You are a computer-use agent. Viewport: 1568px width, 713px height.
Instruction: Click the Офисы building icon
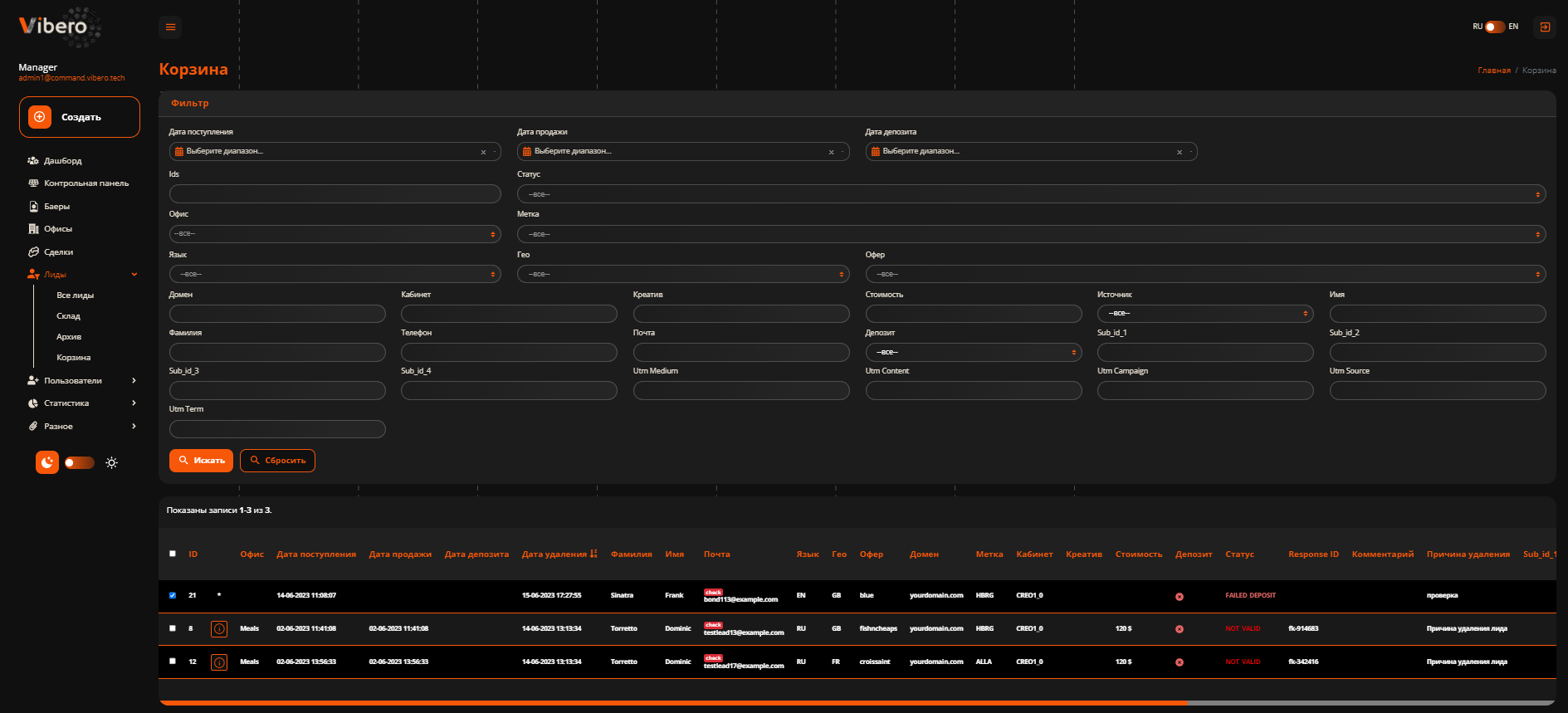coord(33,229)
